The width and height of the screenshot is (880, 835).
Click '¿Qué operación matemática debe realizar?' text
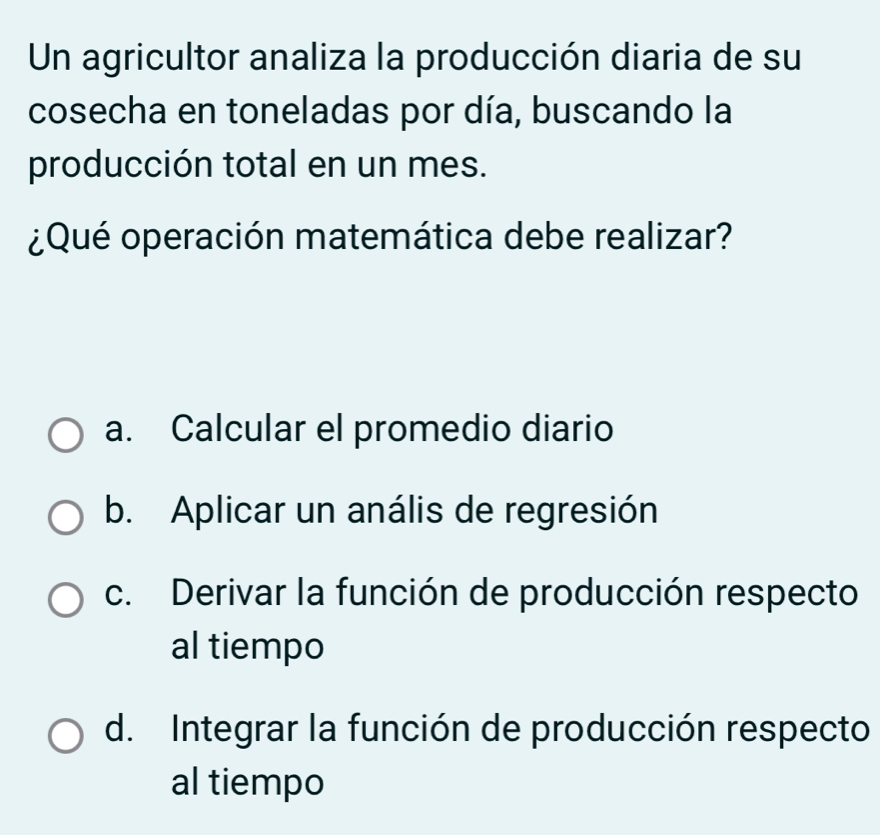point(380,231)
